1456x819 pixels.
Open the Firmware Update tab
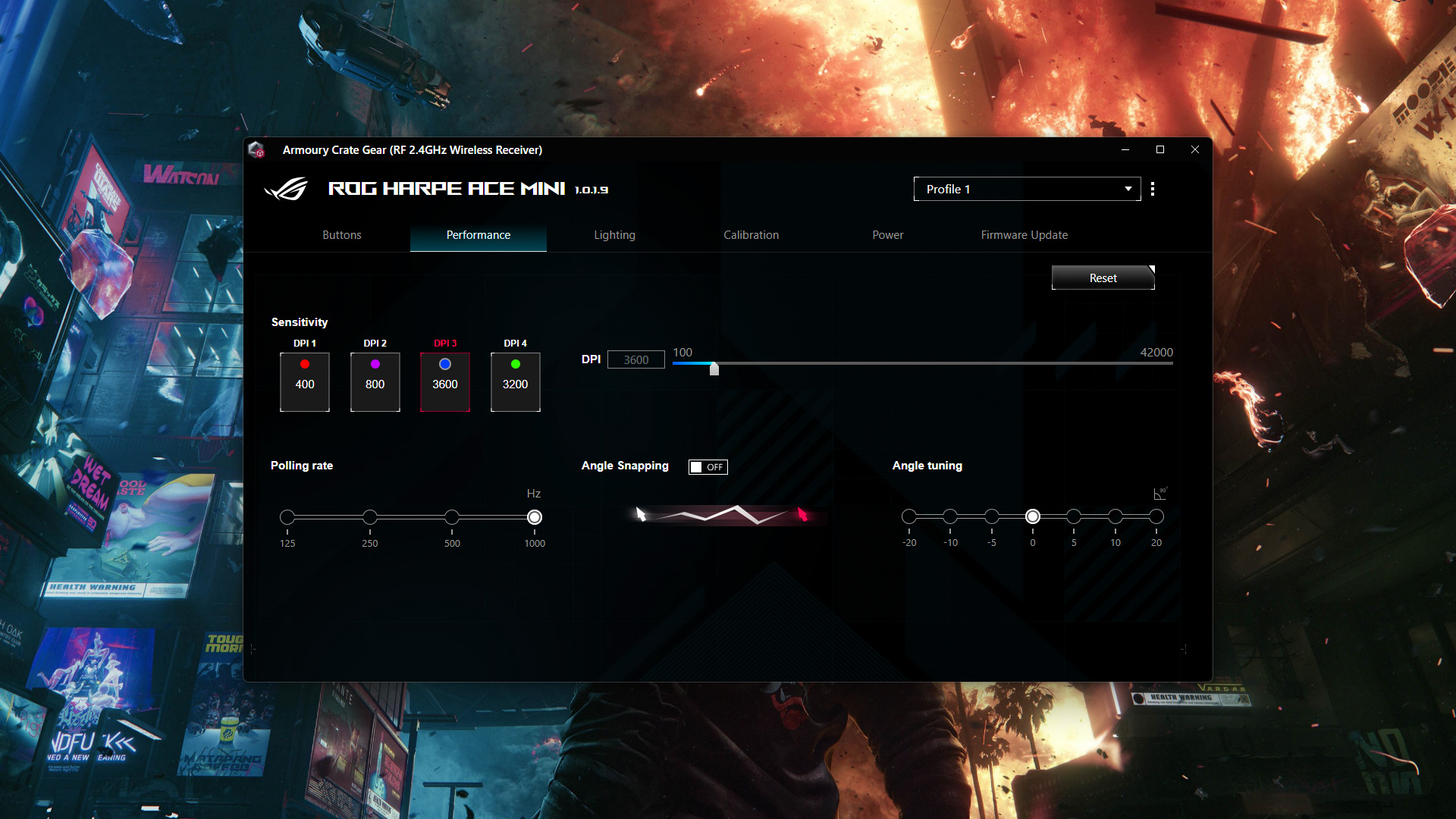(x=1025, y=235)
